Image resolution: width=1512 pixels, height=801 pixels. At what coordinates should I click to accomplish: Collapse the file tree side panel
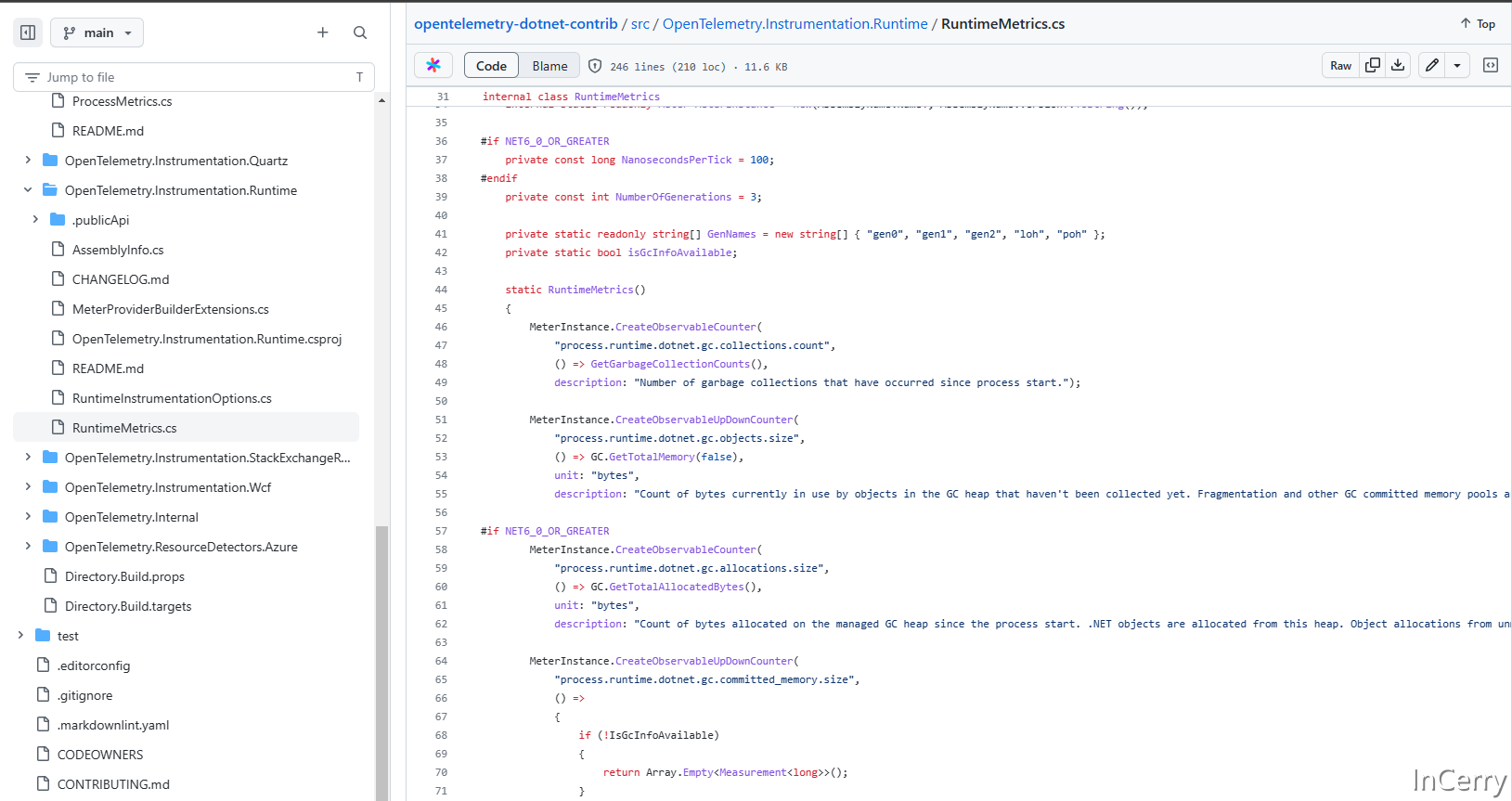click(28, 32)
